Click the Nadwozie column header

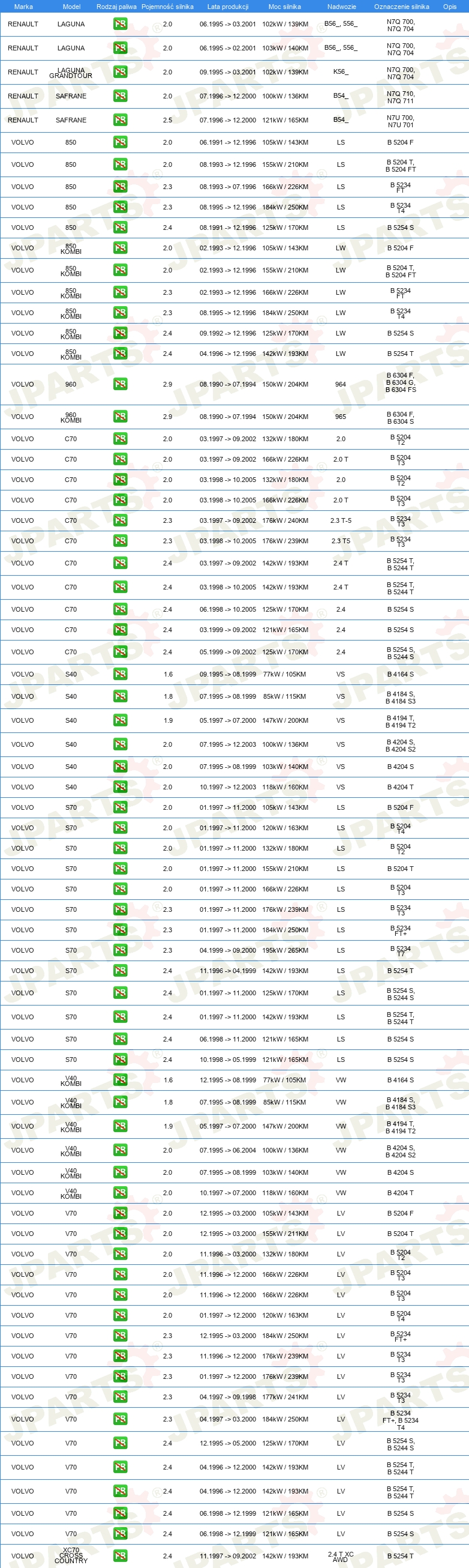(x=341, y=7)
